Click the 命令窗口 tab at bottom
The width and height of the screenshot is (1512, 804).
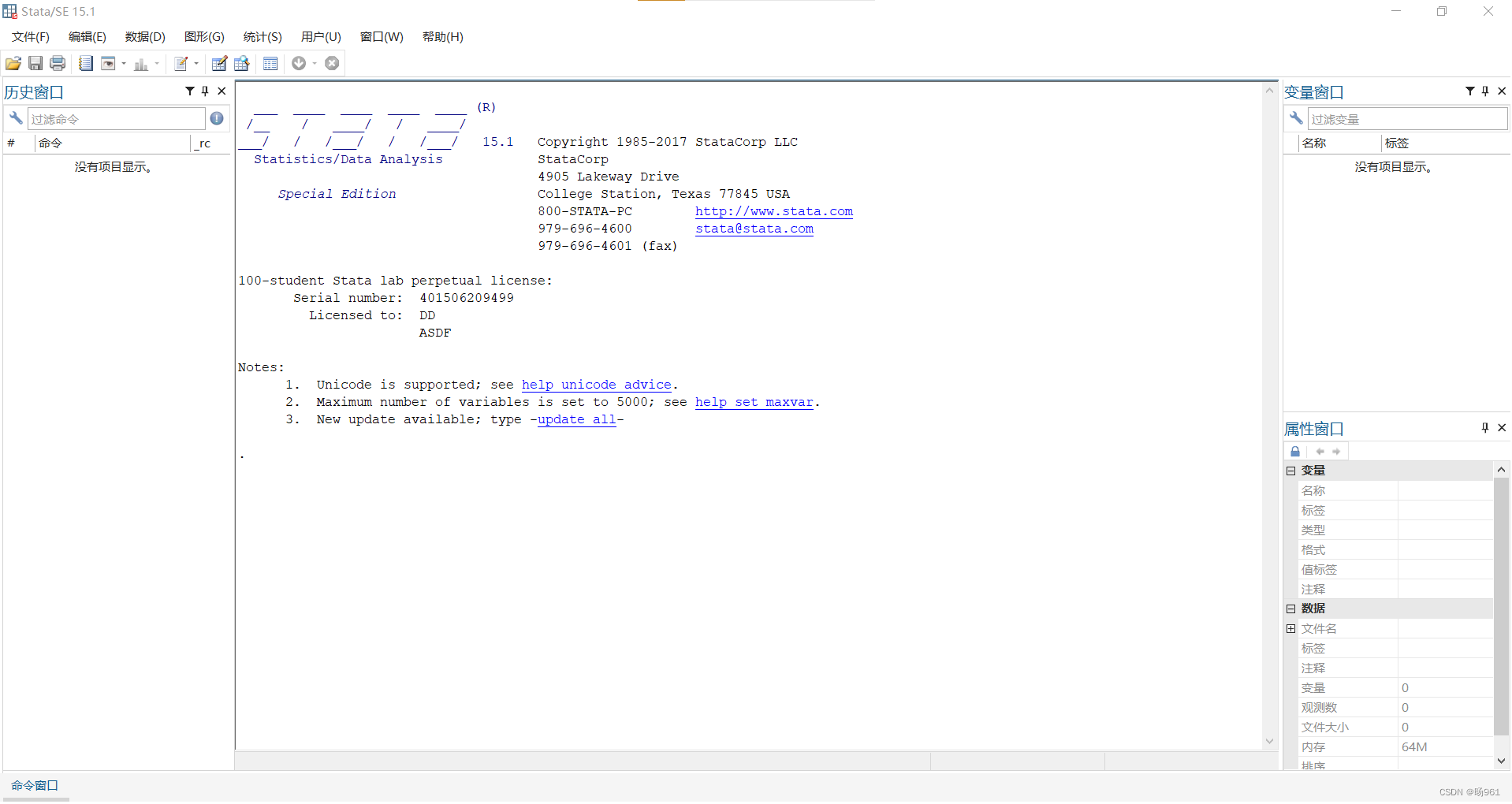(x=35, y=786)
